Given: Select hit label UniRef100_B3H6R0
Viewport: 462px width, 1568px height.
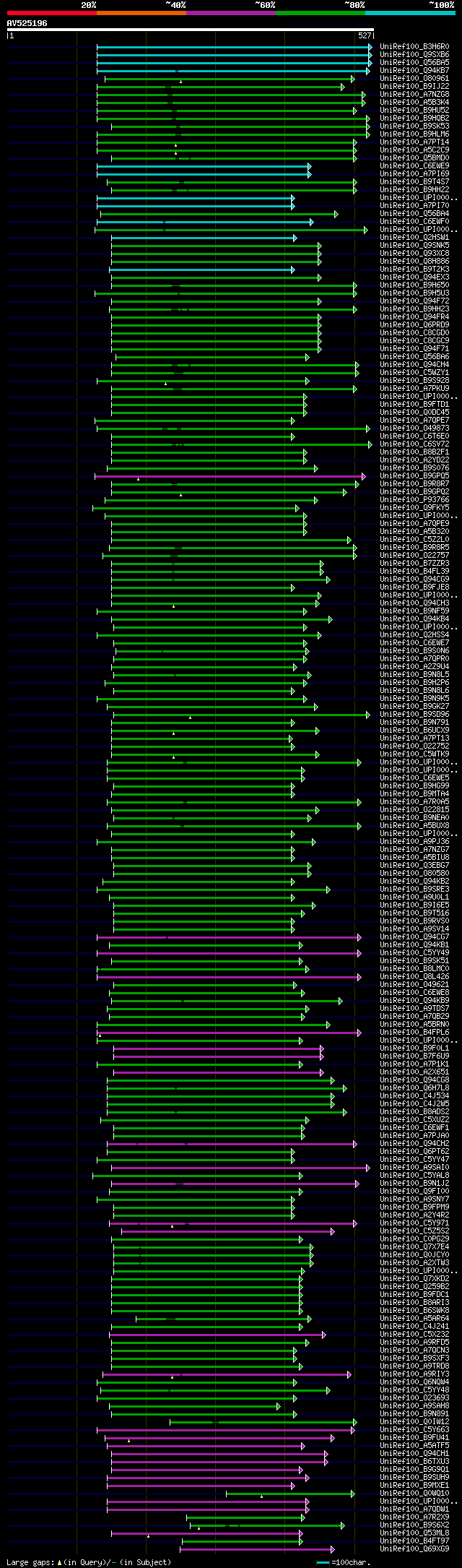Looking at the screenshot, I should click(414, 47).
